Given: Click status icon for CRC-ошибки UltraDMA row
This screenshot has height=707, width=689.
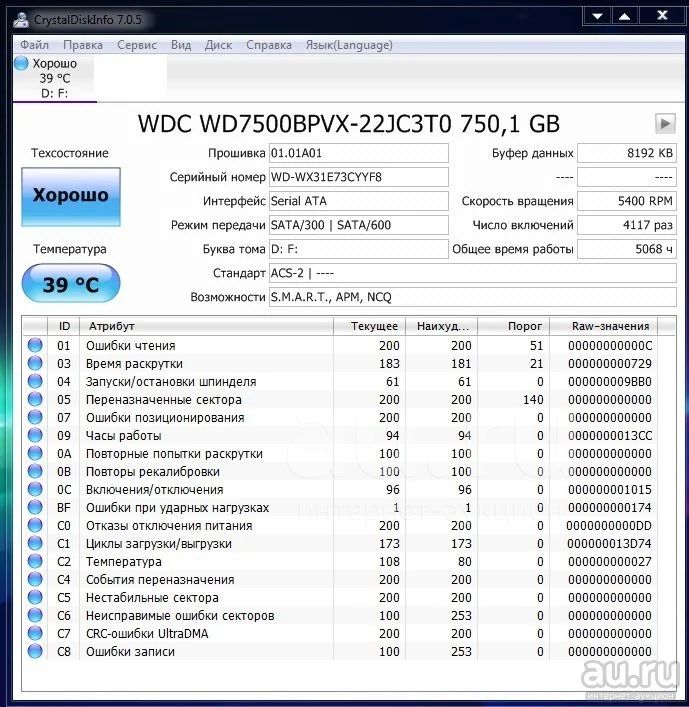Looking at the screenshot, I should point(35,634).
